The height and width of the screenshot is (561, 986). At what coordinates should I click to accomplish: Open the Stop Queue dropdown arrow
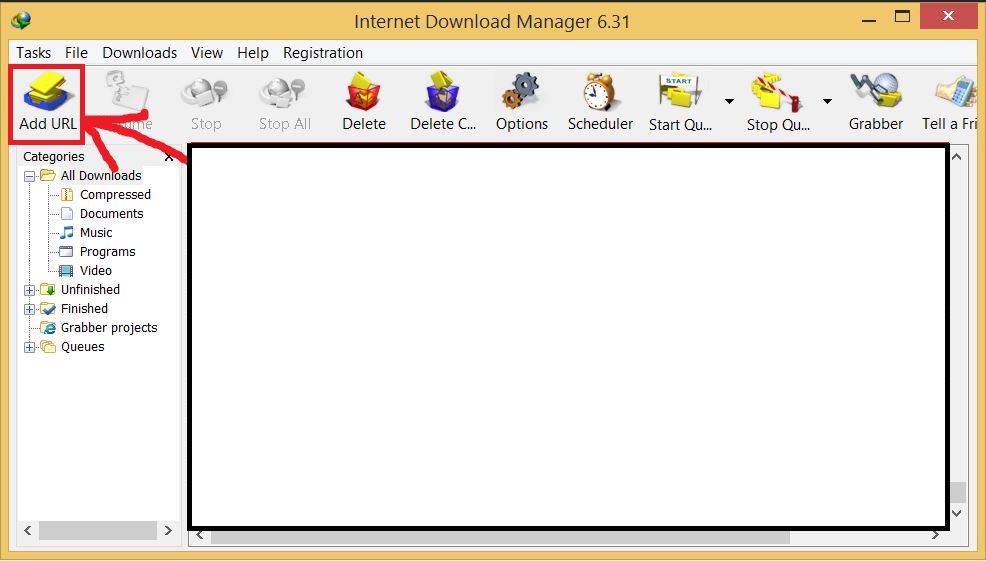(x=827, y=101)
